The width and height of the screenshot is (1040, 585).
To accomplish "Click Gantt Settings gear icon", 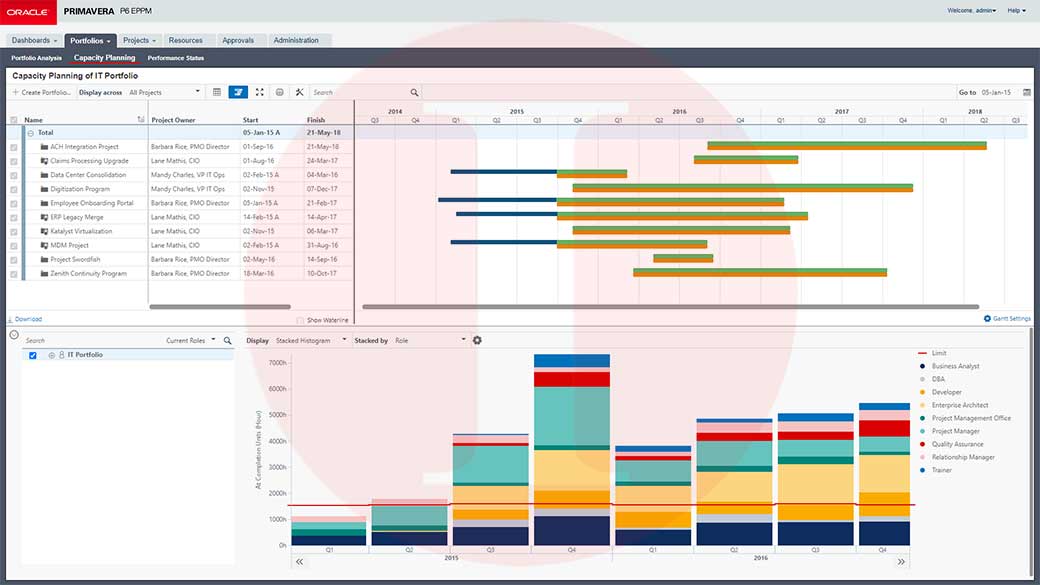I will point(987,318).
